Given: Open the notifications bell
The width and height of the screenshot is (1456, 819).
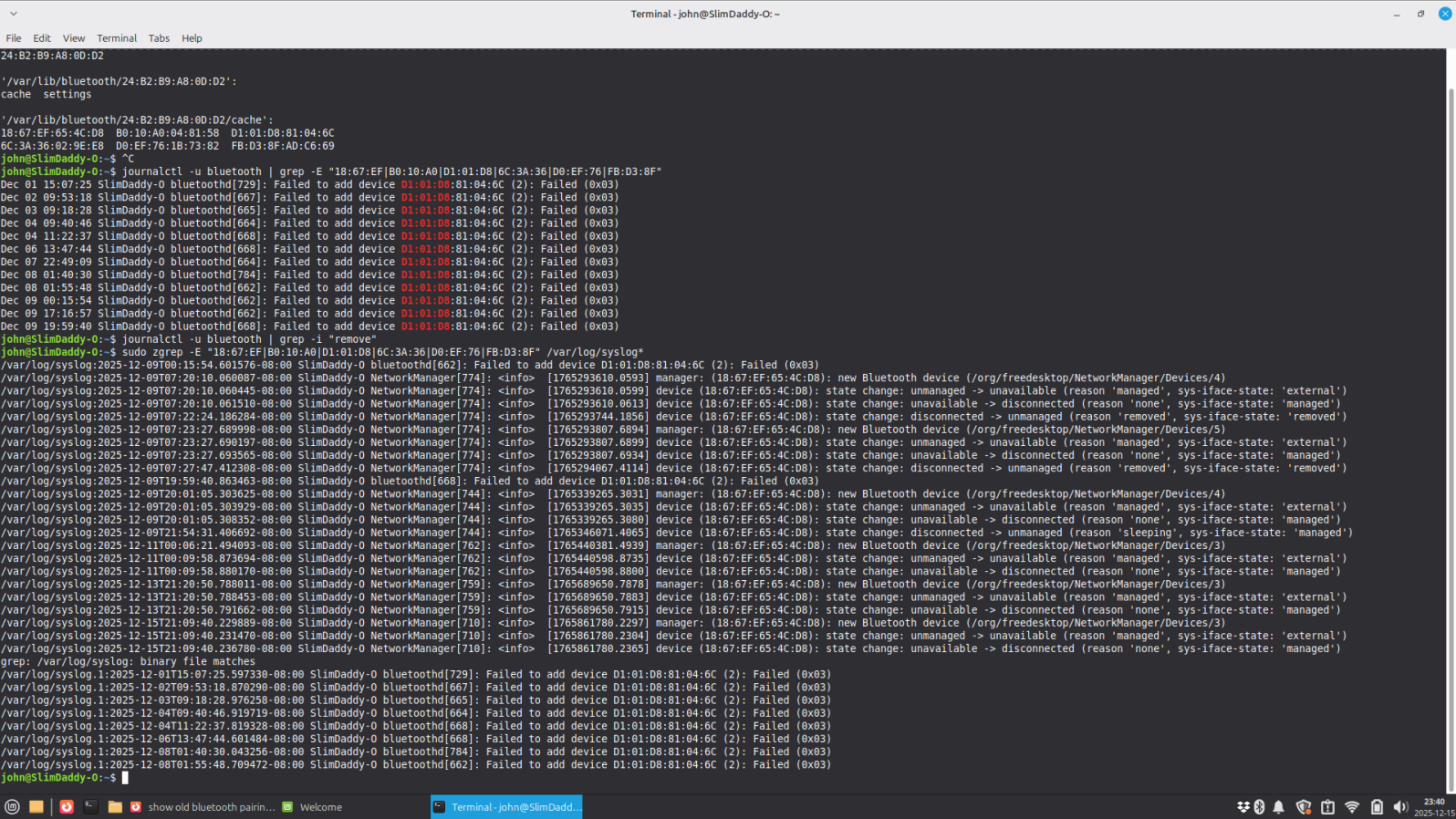Looking at the screenshot, I should tap(1279, 807).
